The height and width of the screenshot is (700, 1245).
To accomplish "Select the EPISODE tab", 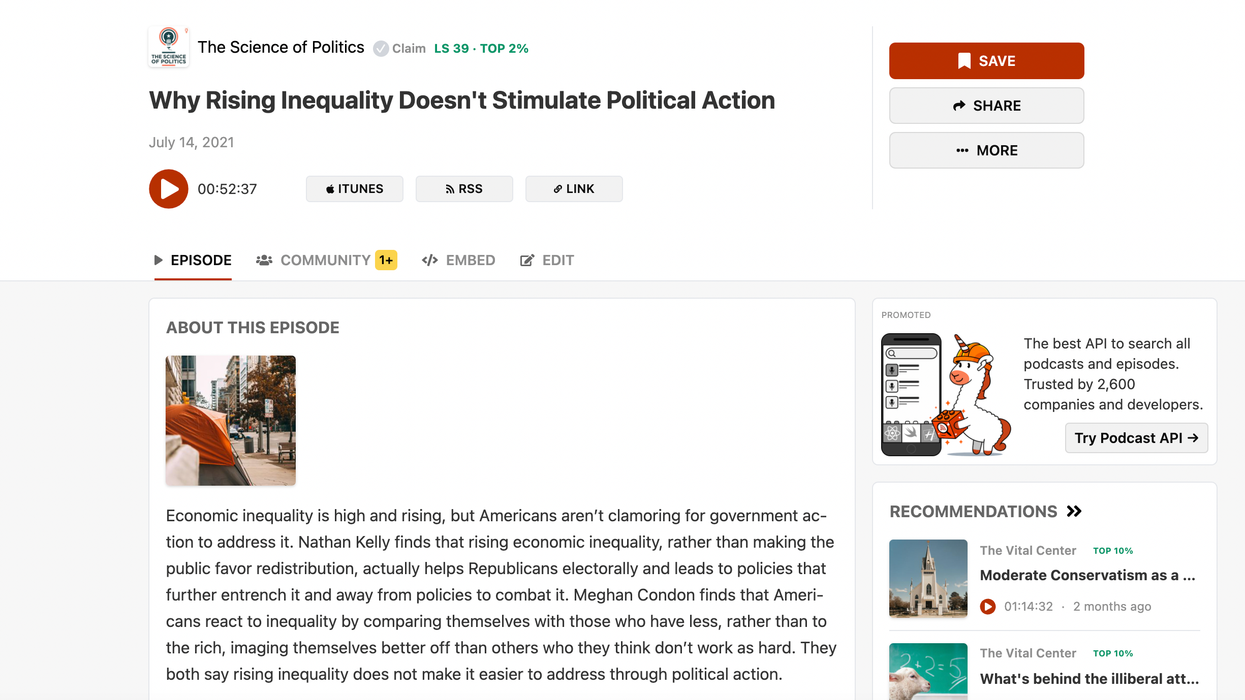I will (192, 260).
